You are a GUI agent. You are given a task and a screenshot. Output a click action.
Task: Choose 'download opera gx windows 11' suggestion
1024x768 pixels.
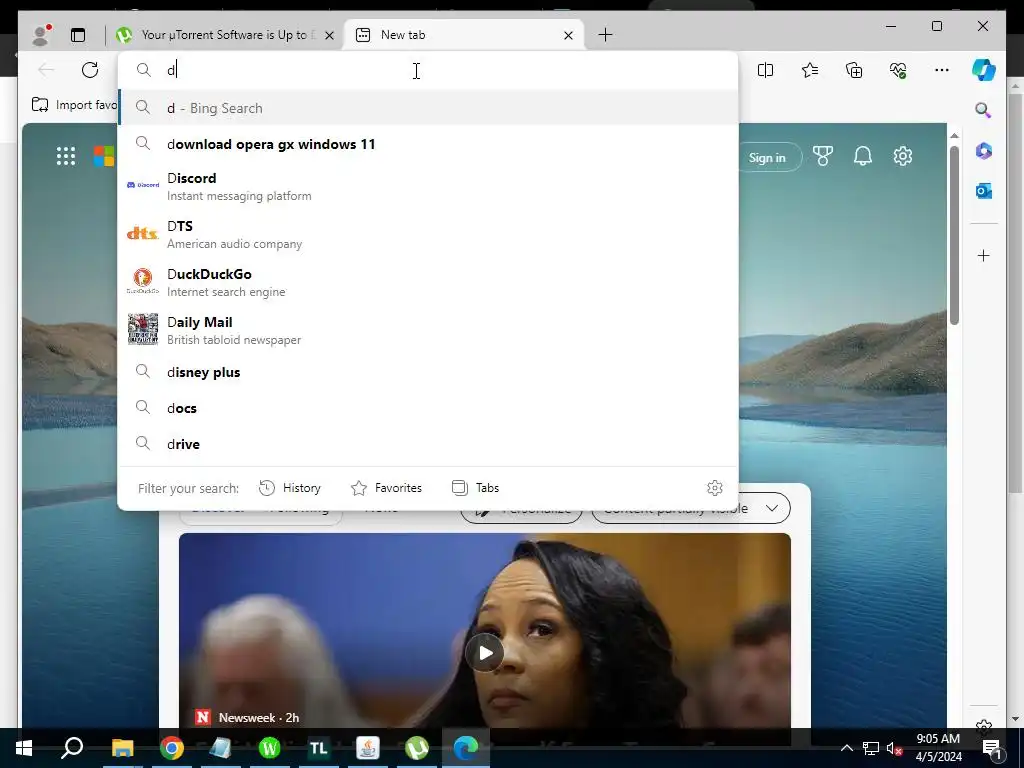click(428, 144)
